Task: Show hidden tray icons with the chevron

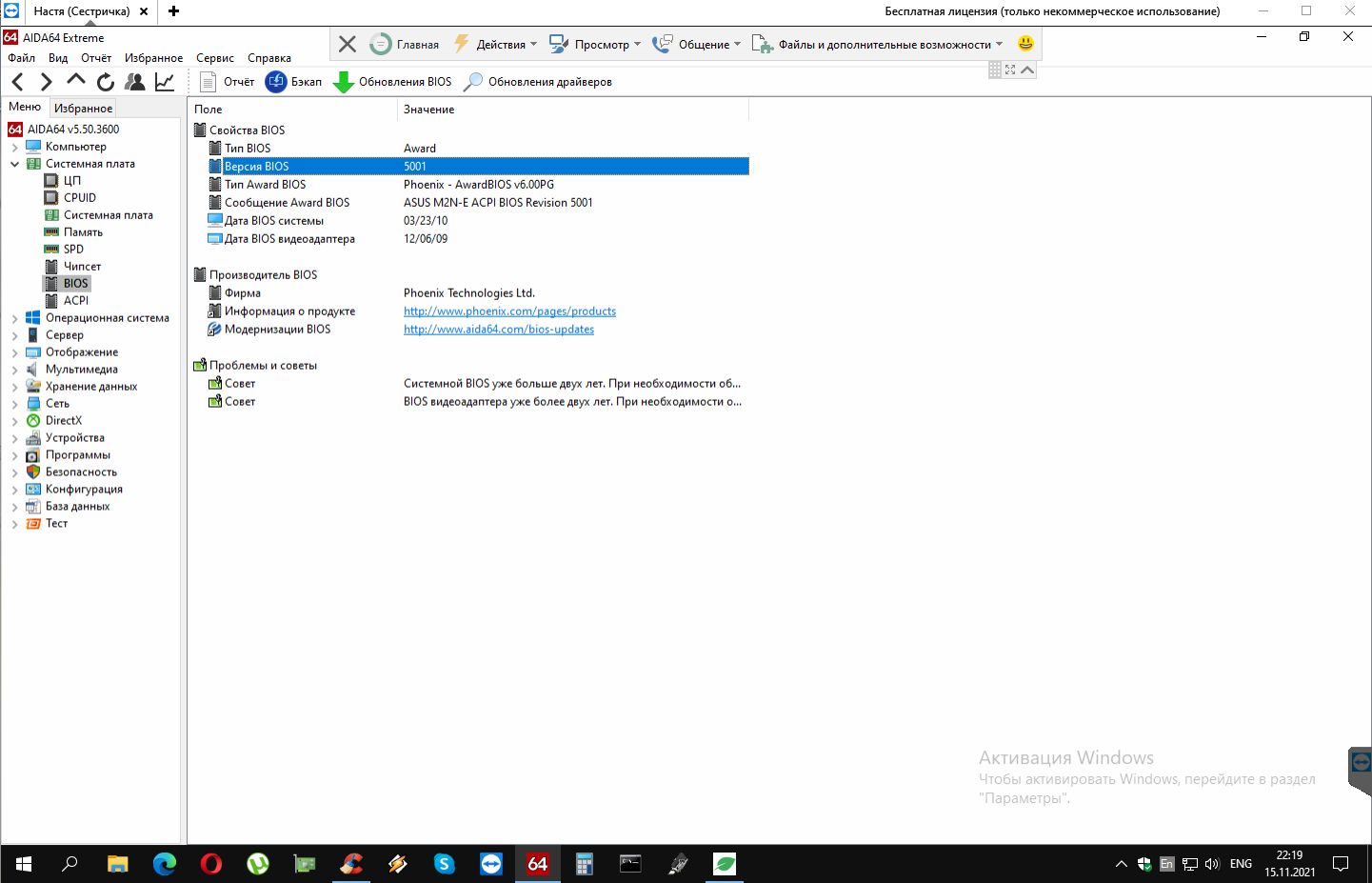Action: pyautogui.click(x=1122, y=864)
